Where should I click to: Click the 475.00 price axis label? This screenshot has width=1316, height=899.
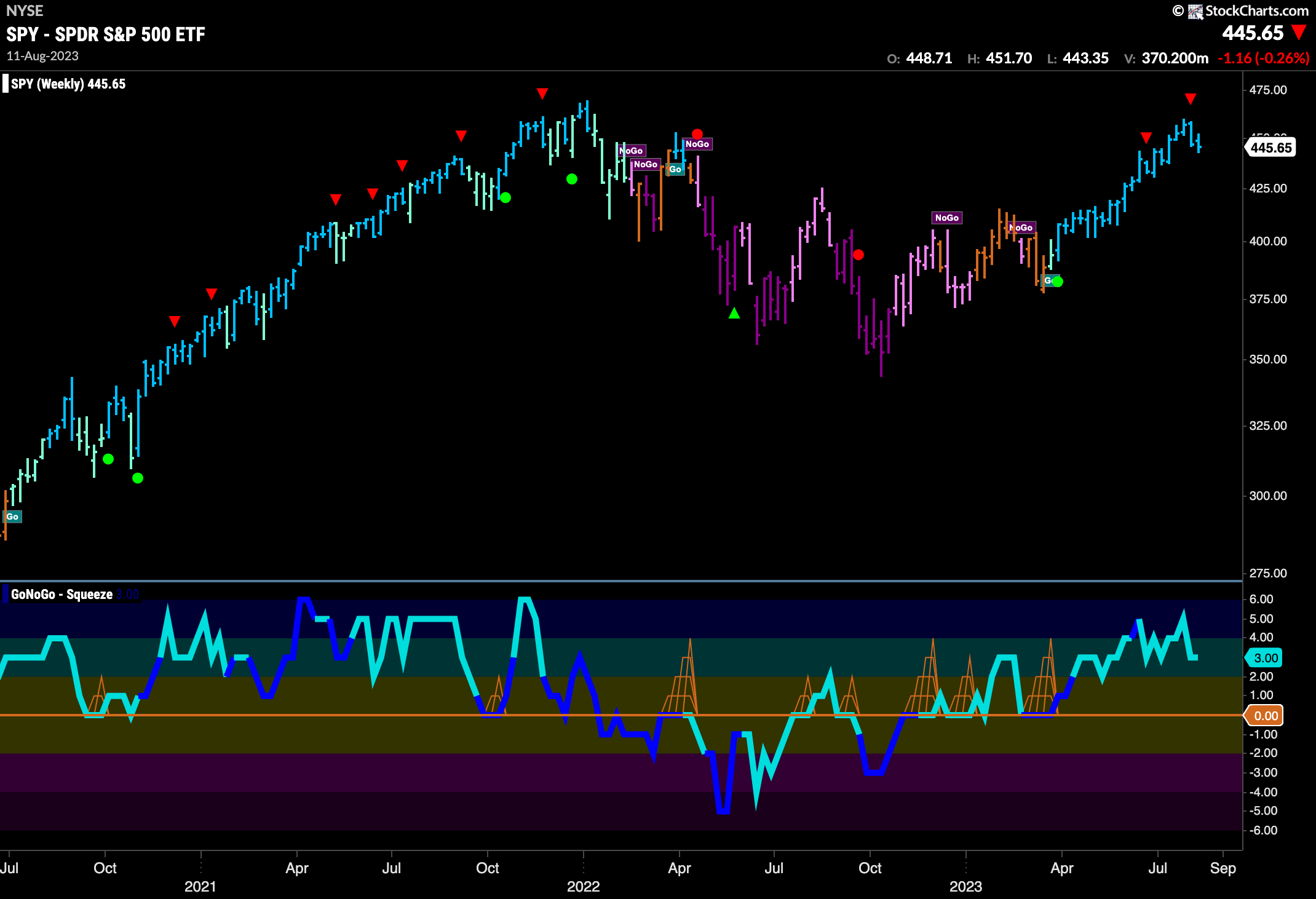pyautogui.click(x=1268, y=90)
